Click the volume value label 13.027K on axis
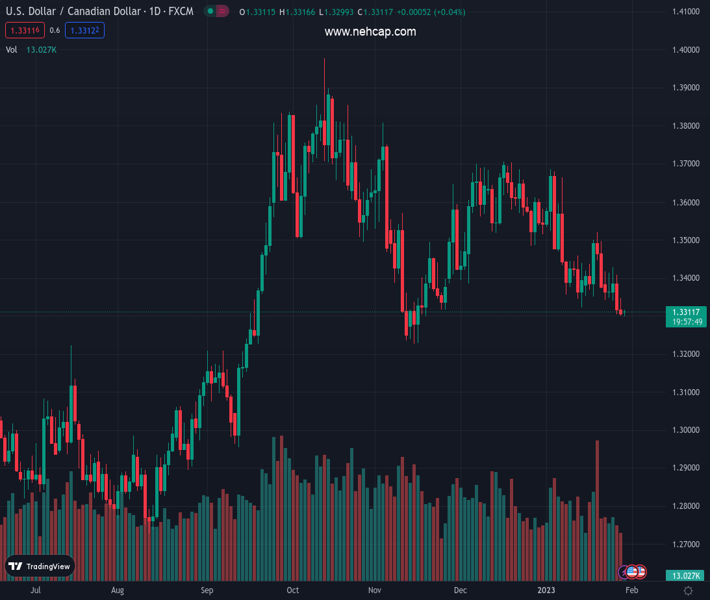710x600 pixels. (x=685, y=576)
